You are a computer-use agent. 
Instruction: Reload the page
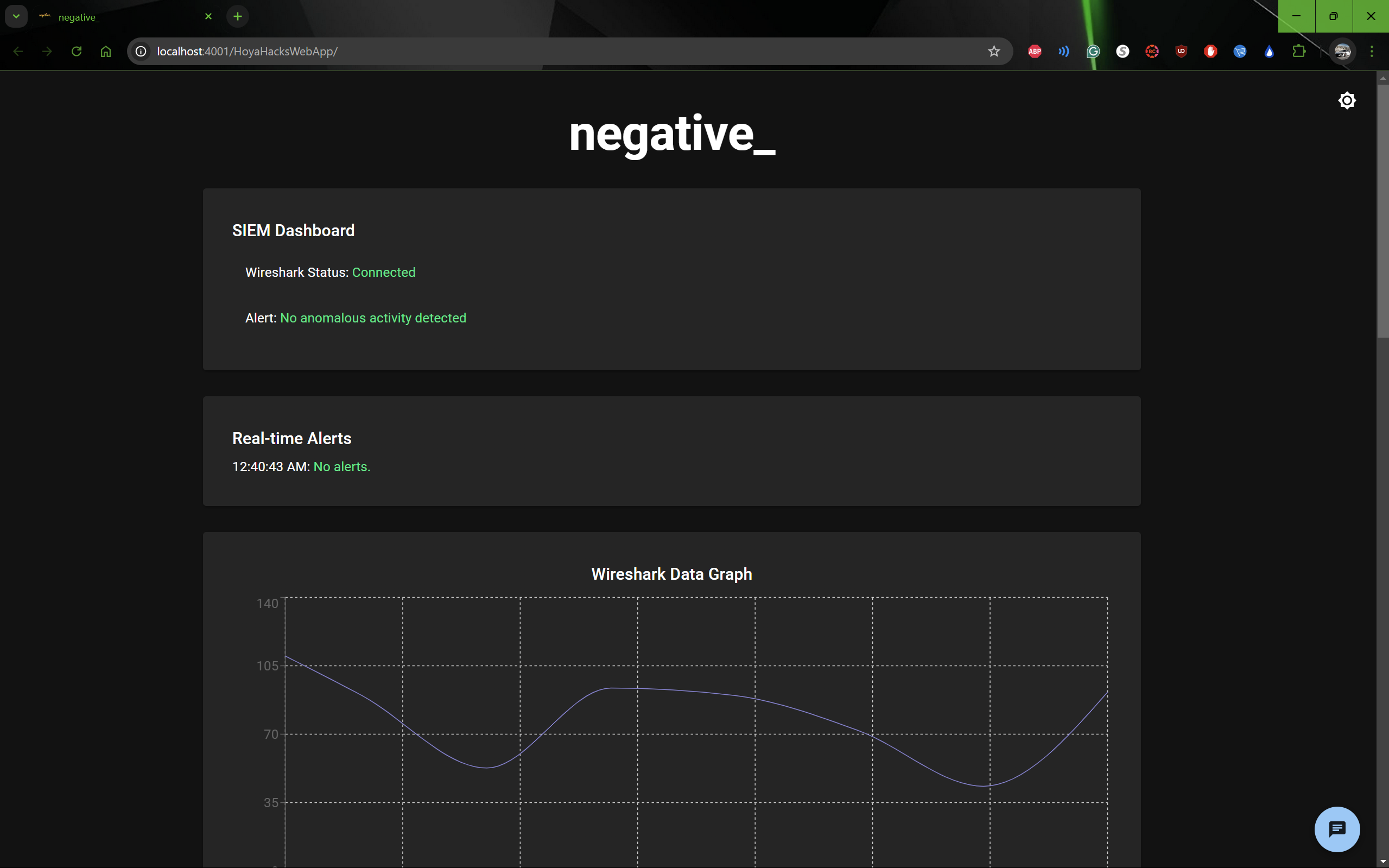(77, 52)
